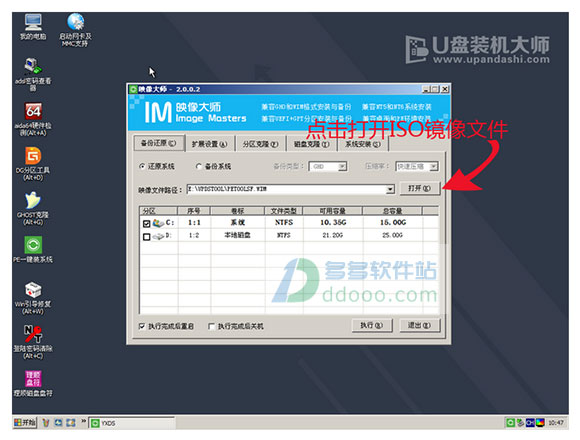Click the green tray icon
This screenshot has width=580, height=440.
[510, 422]
